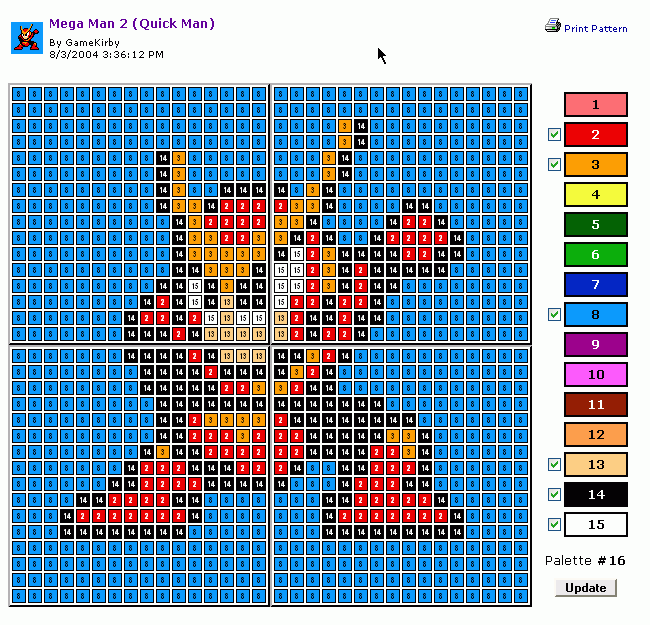This screenshot has height=625, width=650.
Task: Toggle the checkbox beside orange color 3
Action: 554,165
